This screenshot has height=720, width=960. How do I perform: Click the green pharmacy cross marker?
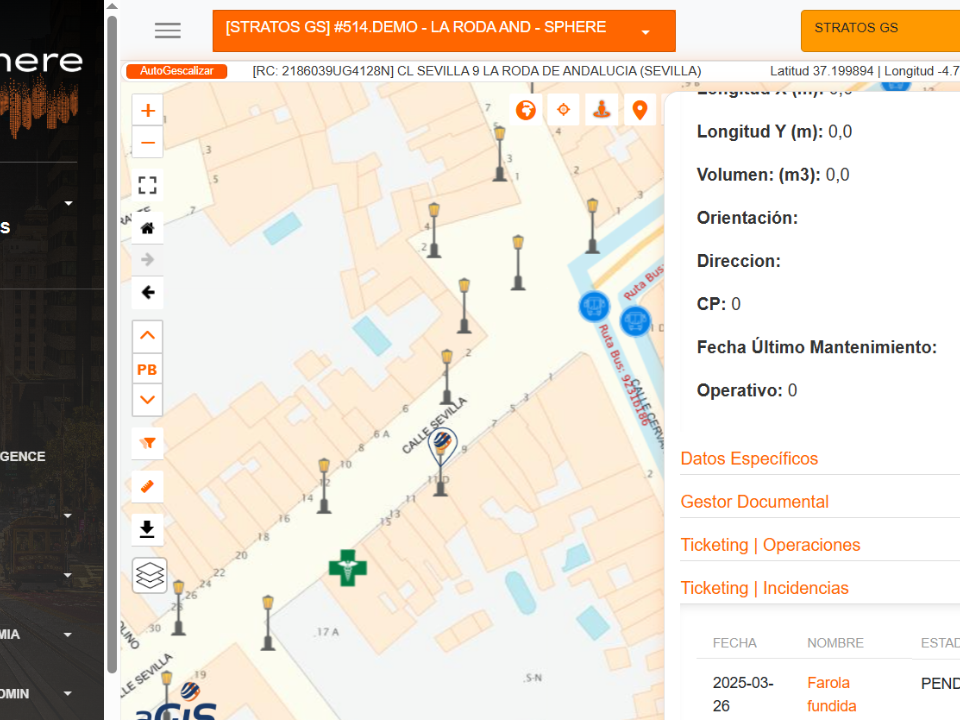coord(348,568)
